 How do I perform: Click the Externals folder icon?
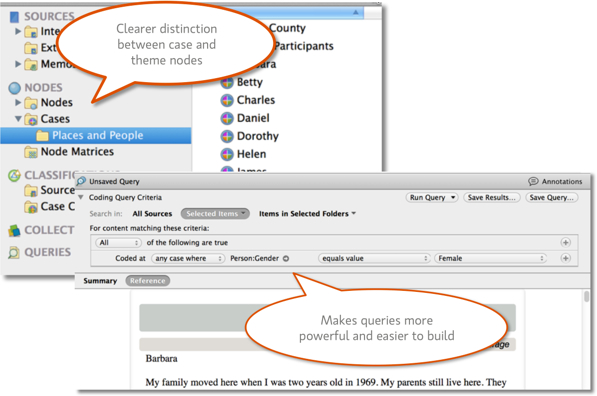click(x=31, y=48)
